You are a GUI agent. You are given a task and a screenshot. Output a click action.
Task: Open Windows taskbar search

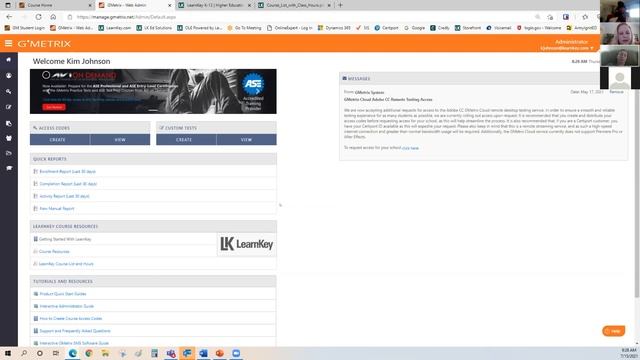(x=24, y=353)
